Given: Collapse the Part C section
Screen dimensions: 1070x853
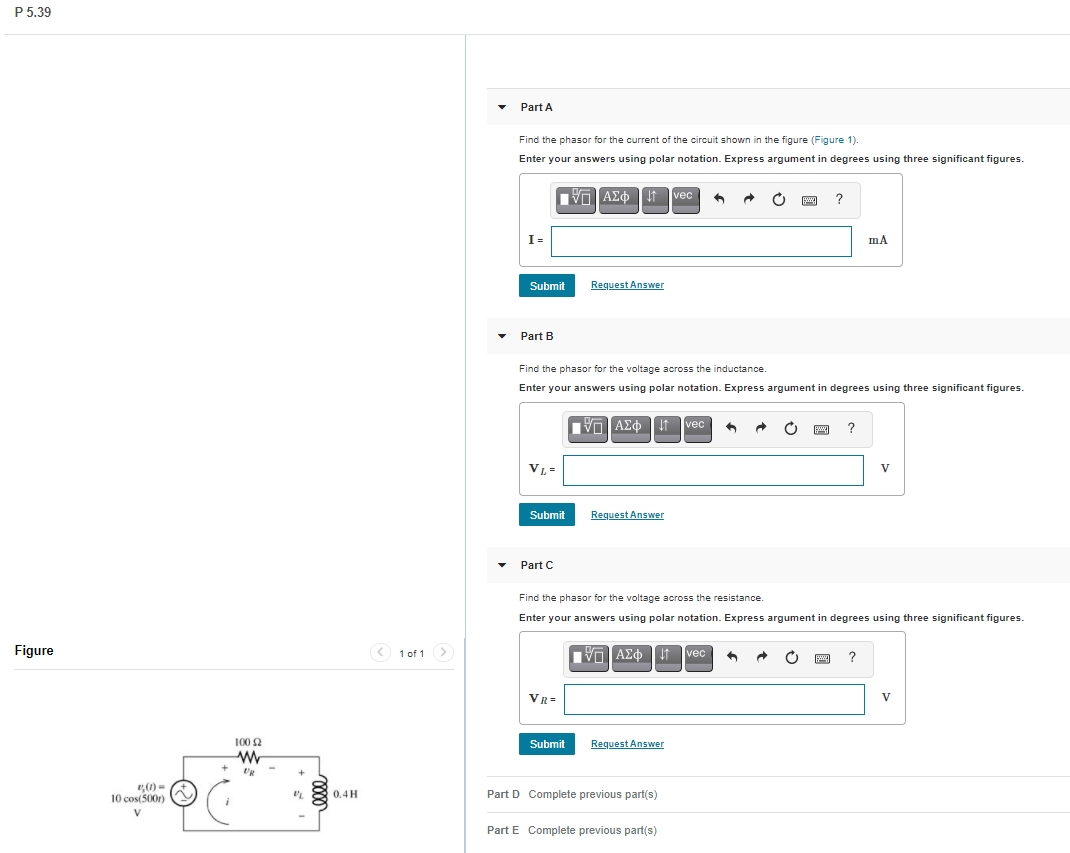Looking at the screenshot, I should click(x=502, y=566).
